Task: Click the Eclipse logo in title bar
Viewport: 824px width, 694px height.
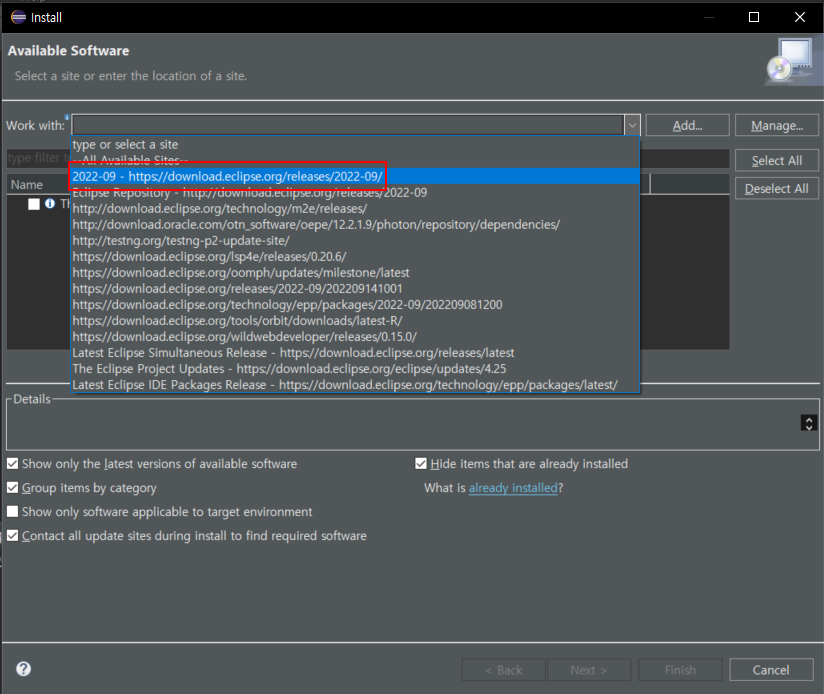Action: tap(18, 17)
